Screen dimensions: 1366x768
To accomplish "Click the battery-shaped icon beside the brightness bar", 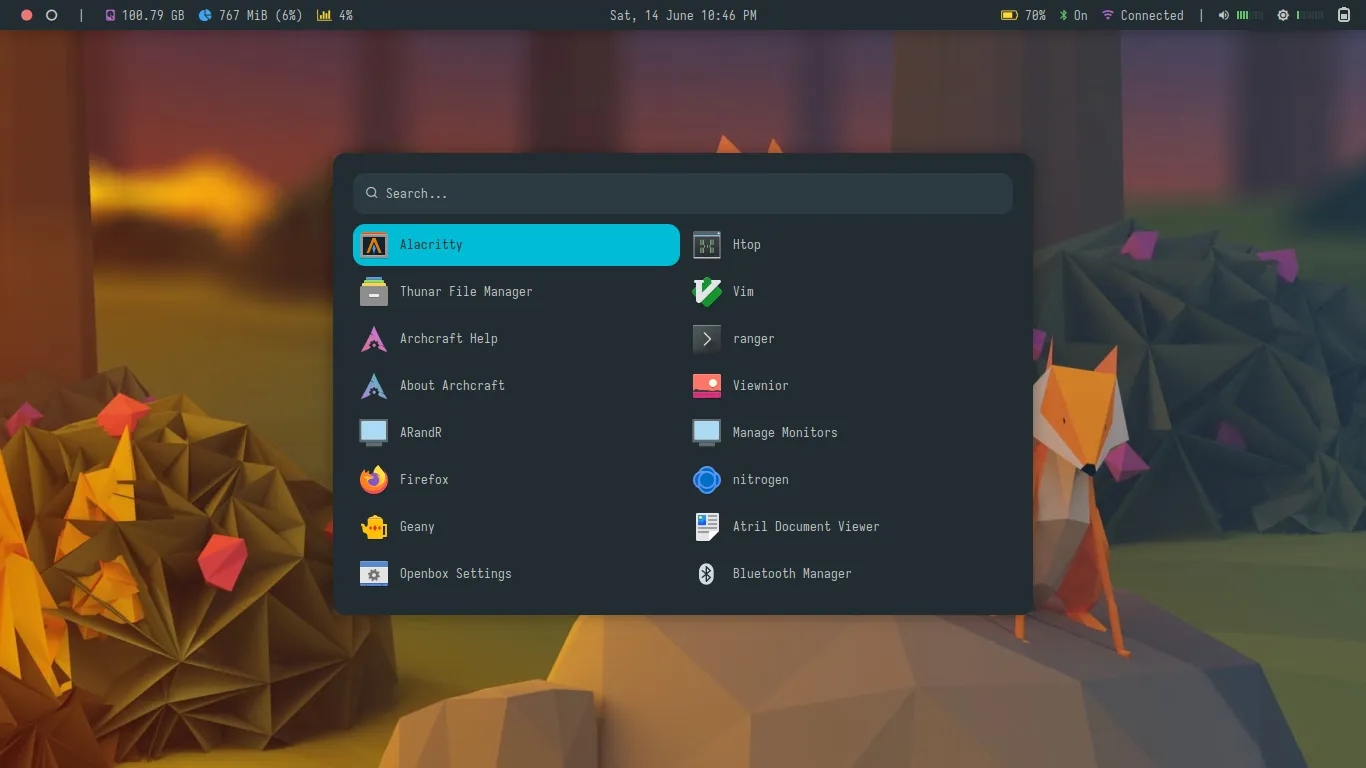I will point(1344,16).
